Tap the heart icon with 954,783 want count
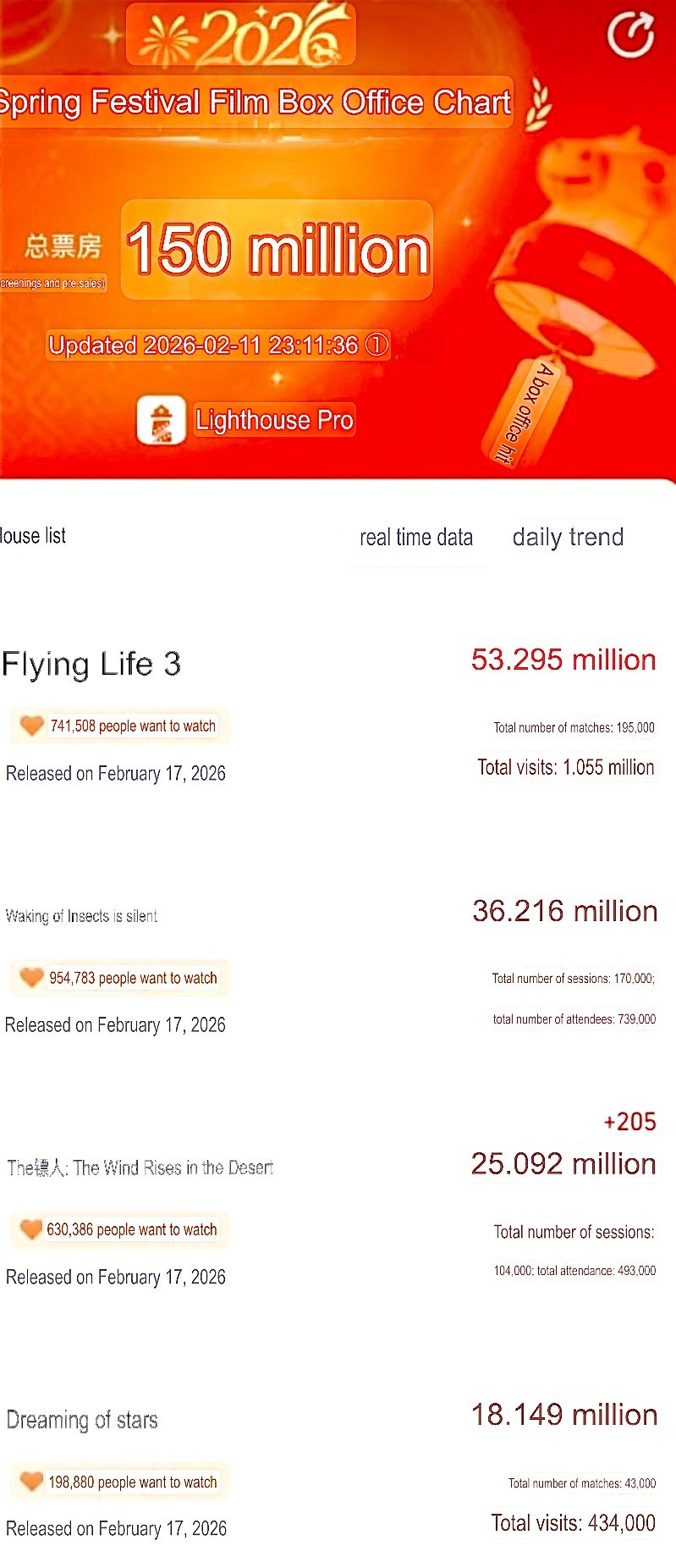 pos(32,977)
